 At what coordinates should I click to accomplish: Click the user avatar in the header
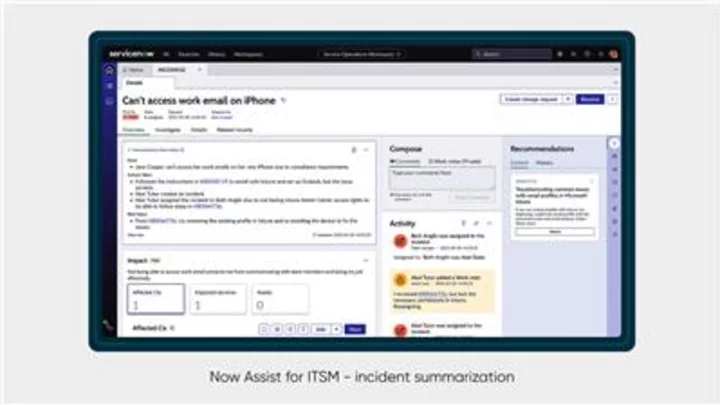click(613, 54)
